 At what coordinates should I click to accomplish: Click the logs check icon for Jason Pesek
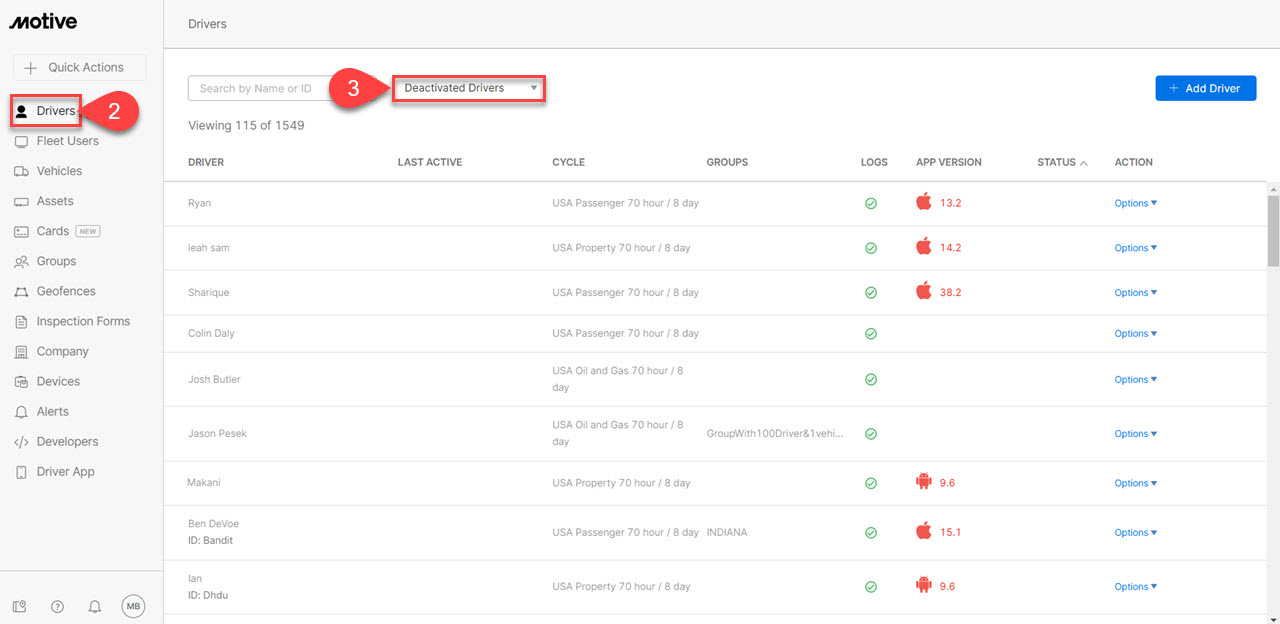click(x=871, y=434)
